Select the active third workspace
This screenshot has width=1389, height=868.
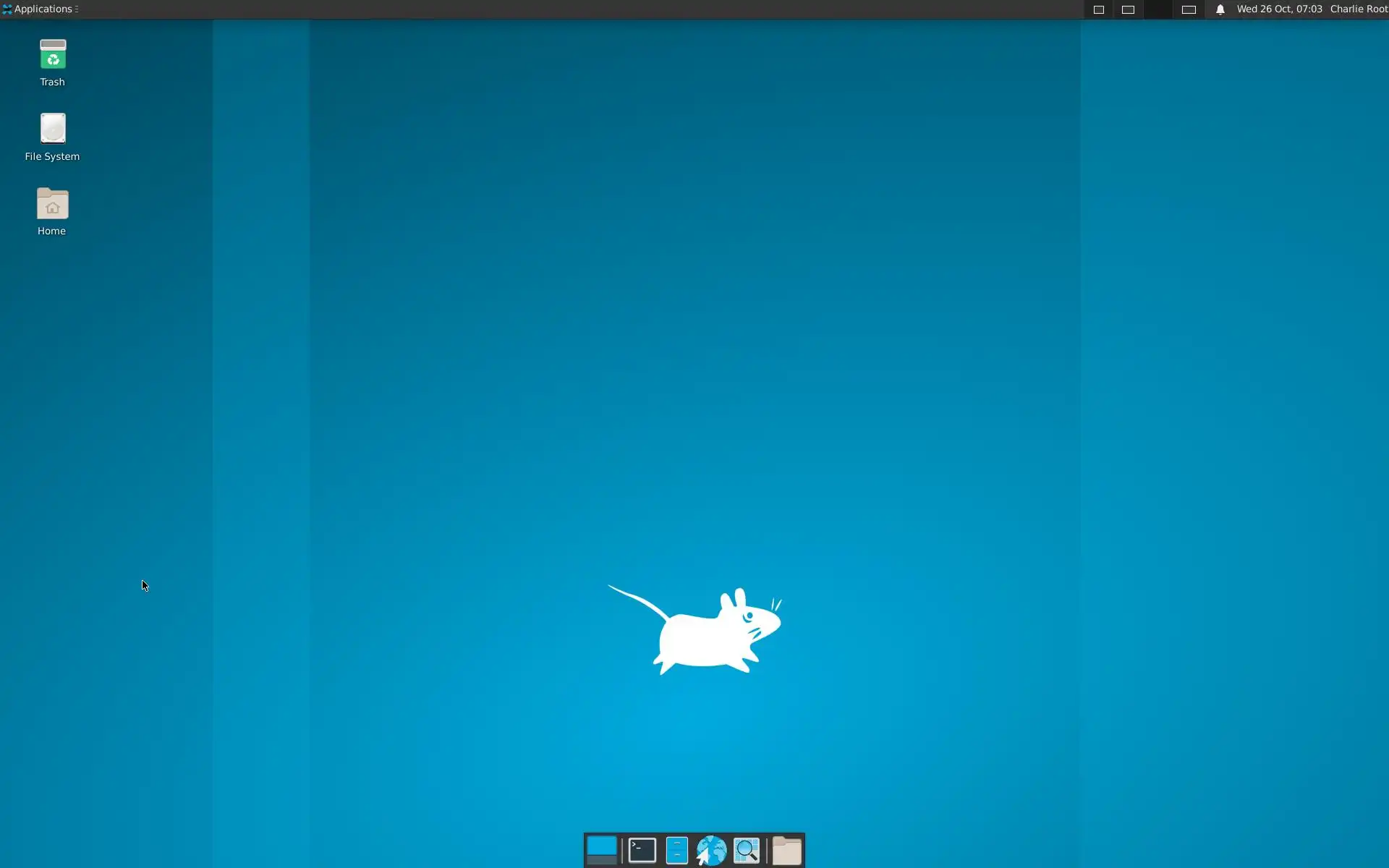click(x=1158, y=9)
